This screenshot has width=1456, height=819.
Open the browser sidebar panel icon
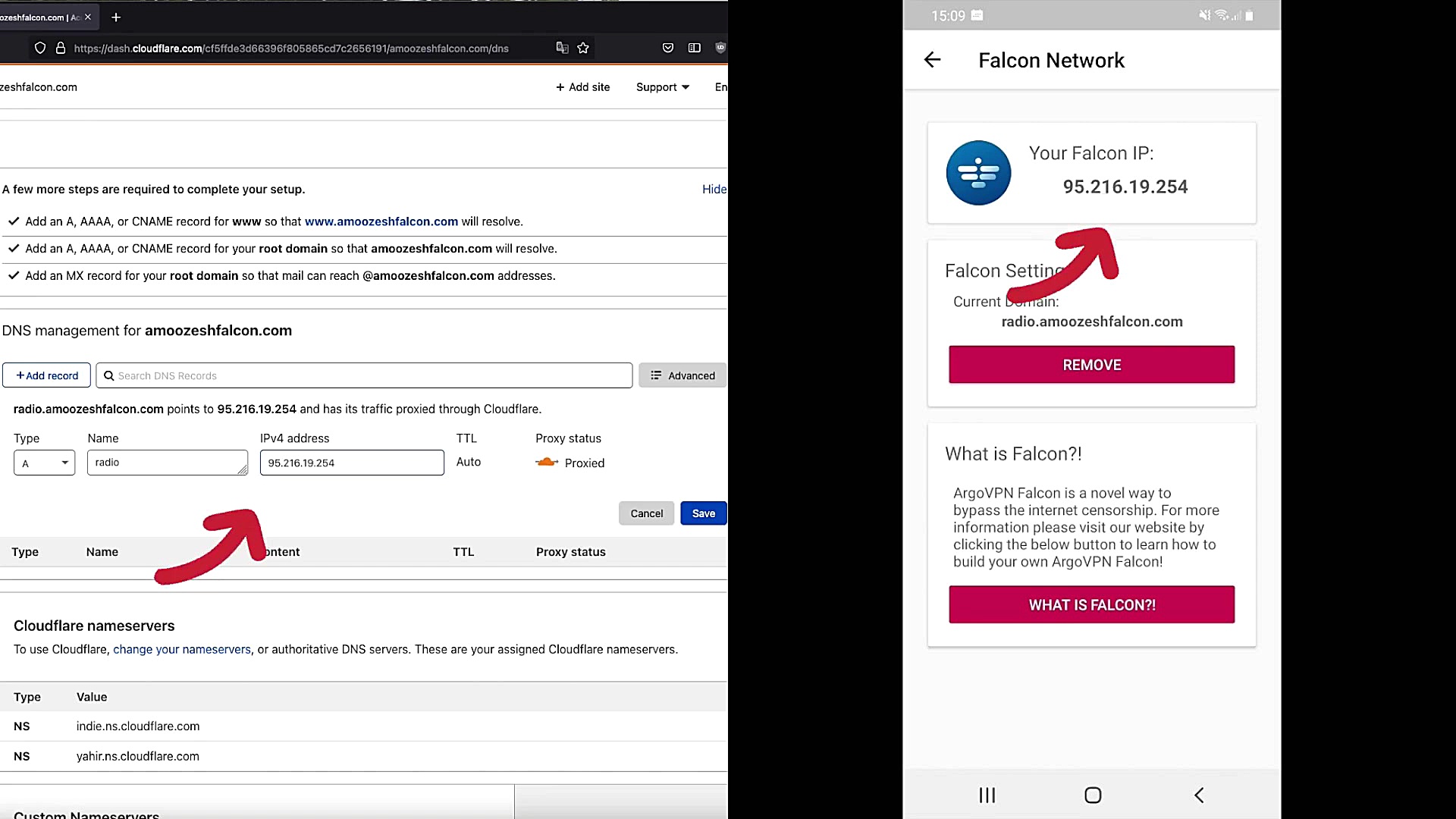pos(694,48)
